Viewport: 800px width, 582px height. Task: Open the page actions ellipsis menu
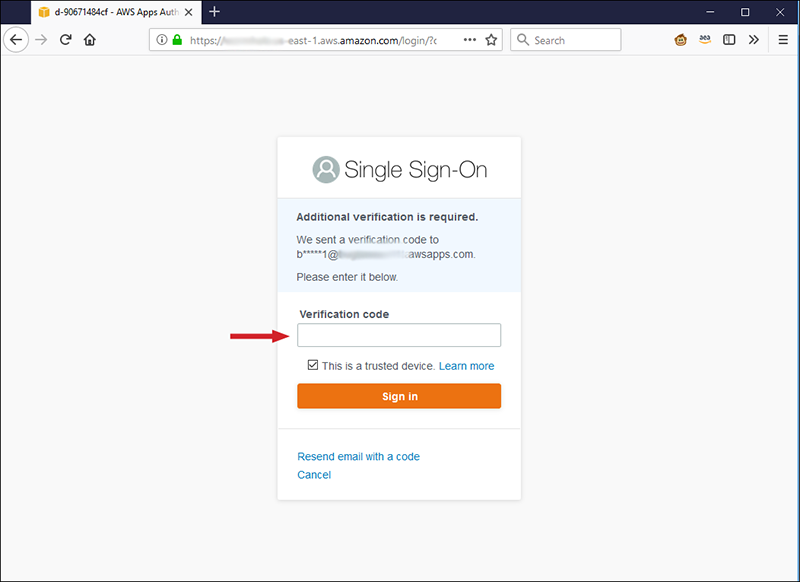pos(469,39)
